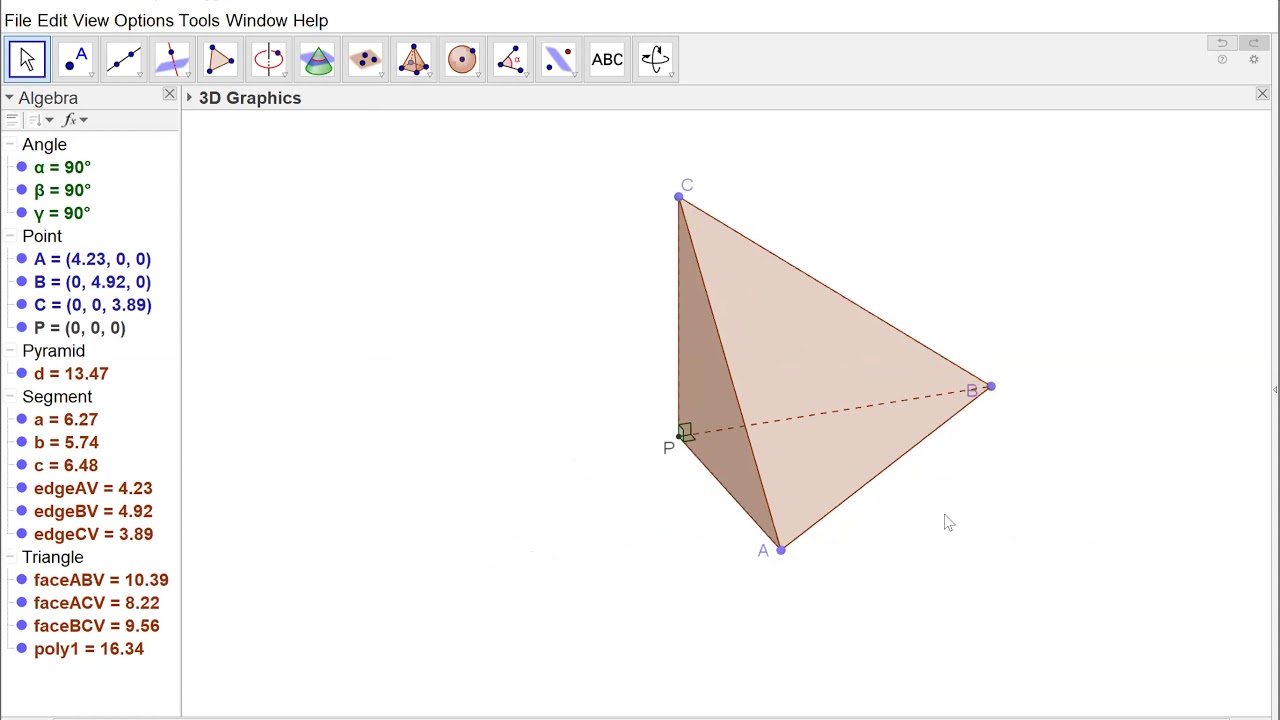Select entry edgeCV = 3.89
The height and width of the screenshot is (720, 1280).
(93, 535)
